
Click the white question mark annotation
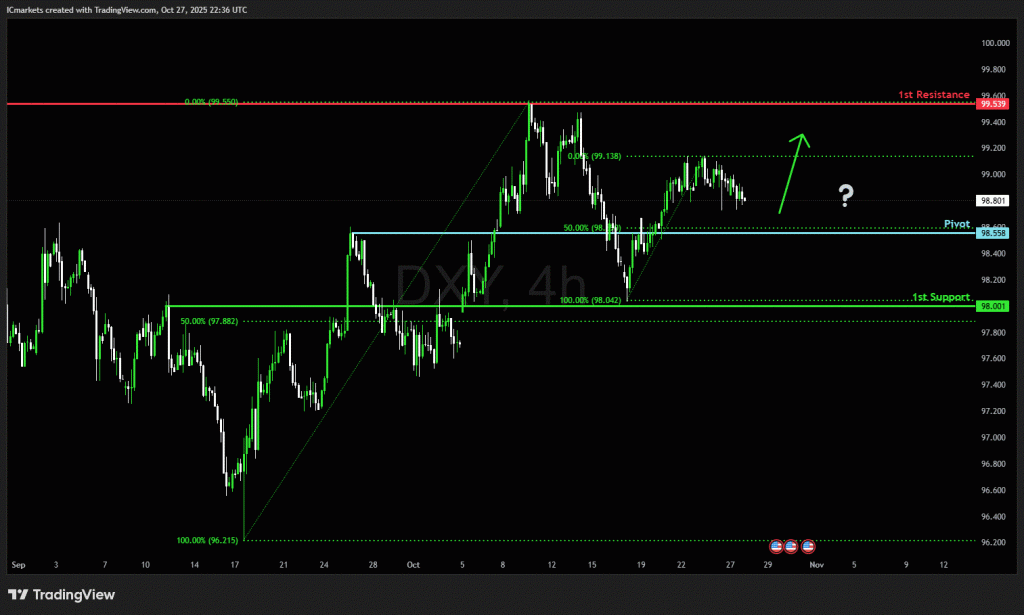click(845, 196)
